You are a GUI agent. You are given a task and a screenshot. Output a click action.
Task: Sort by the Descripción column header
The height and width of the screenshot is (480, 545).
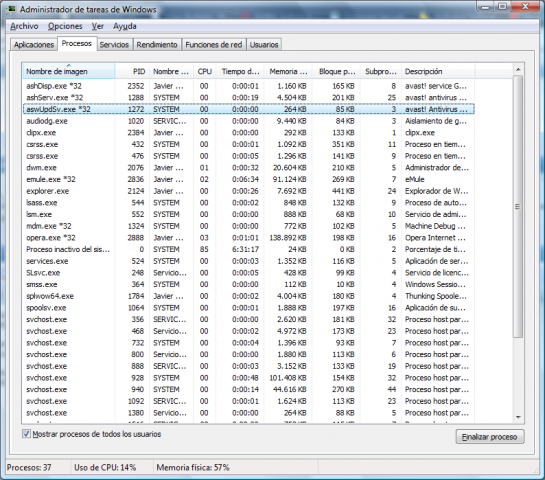(438, 72)
